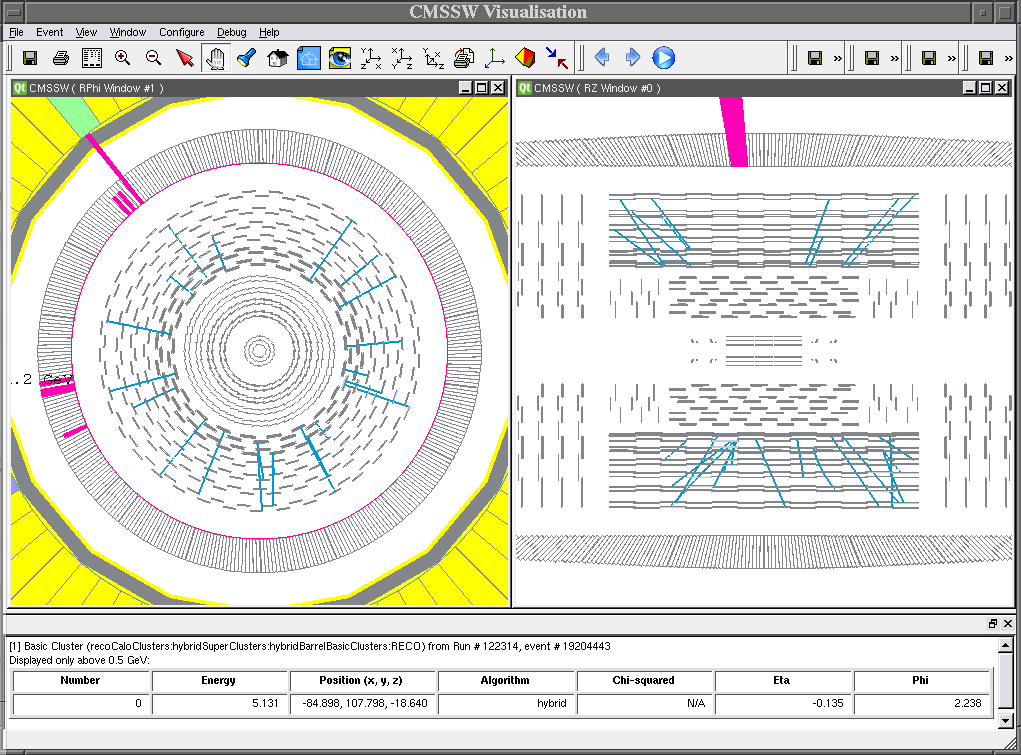Select the Phi value 2.238 cell
This screenshot has width=1021, height=755.
[922, 704]
